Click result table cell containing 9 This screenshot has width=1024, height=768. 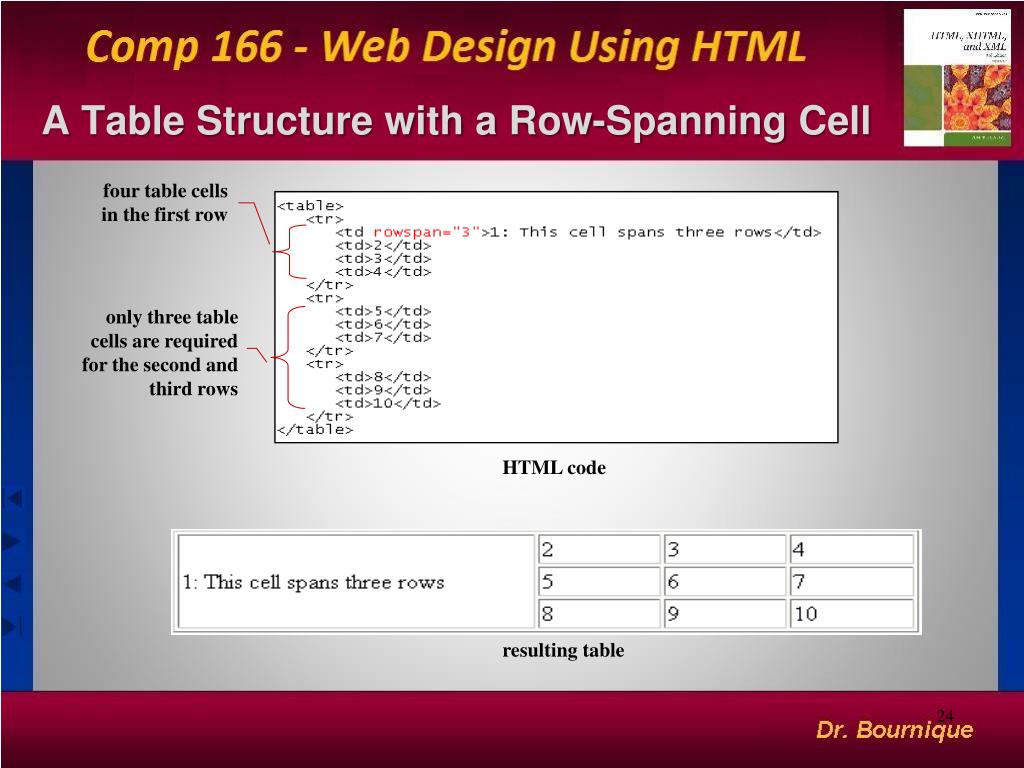[725, 614]
